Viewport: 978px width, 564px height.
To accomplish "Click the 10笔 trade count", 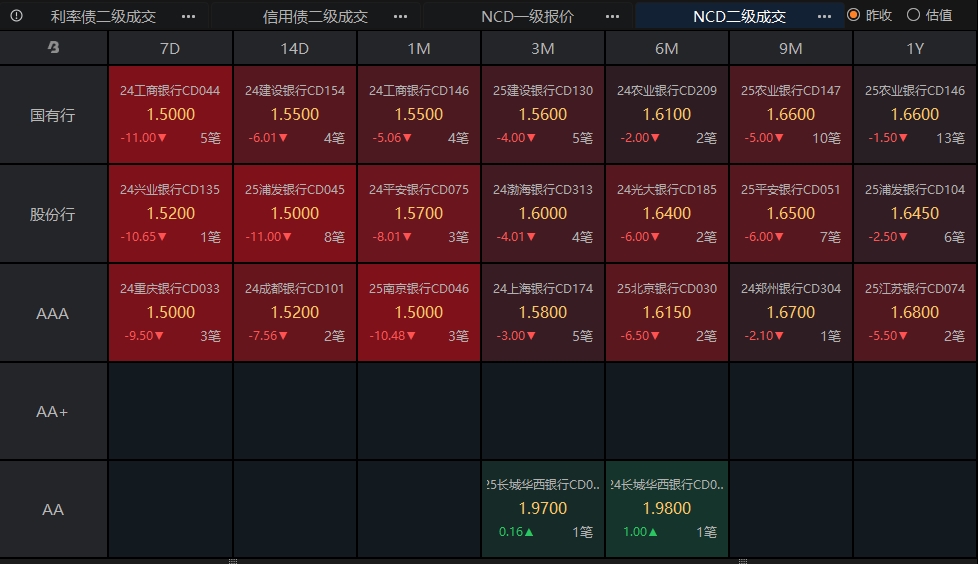I will pyautogui.click(x=826, y=138).
